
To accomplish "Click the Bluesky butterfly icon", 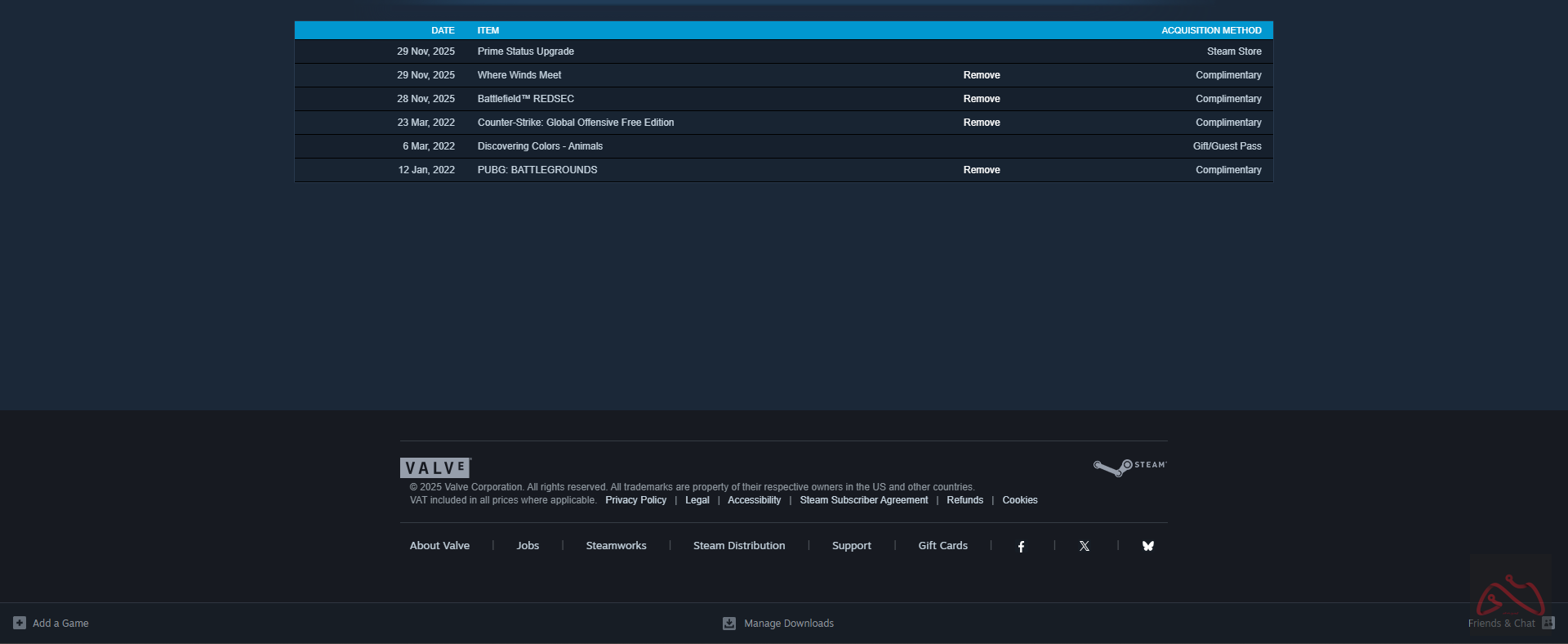I will point(1148,546).
